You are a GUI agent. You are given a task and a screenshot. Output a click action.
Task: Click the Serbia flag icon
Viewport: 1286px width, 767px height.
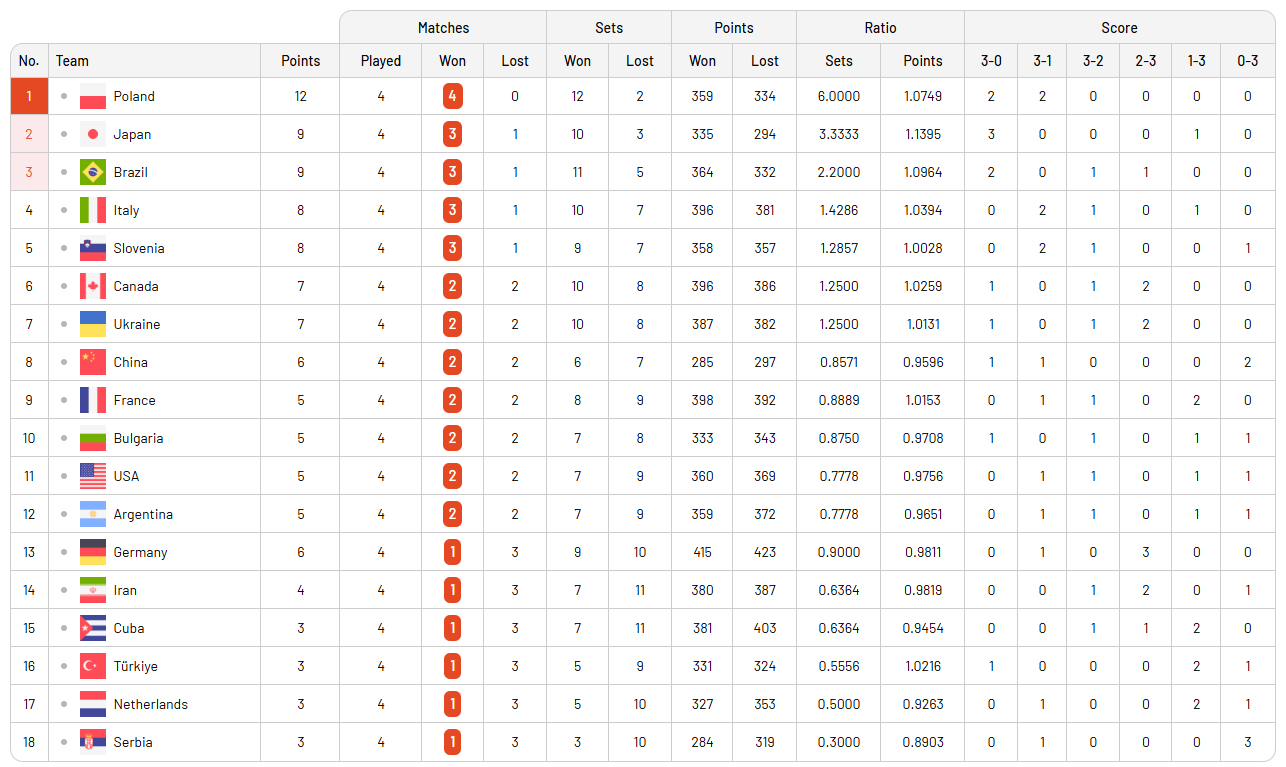[93, 743]
